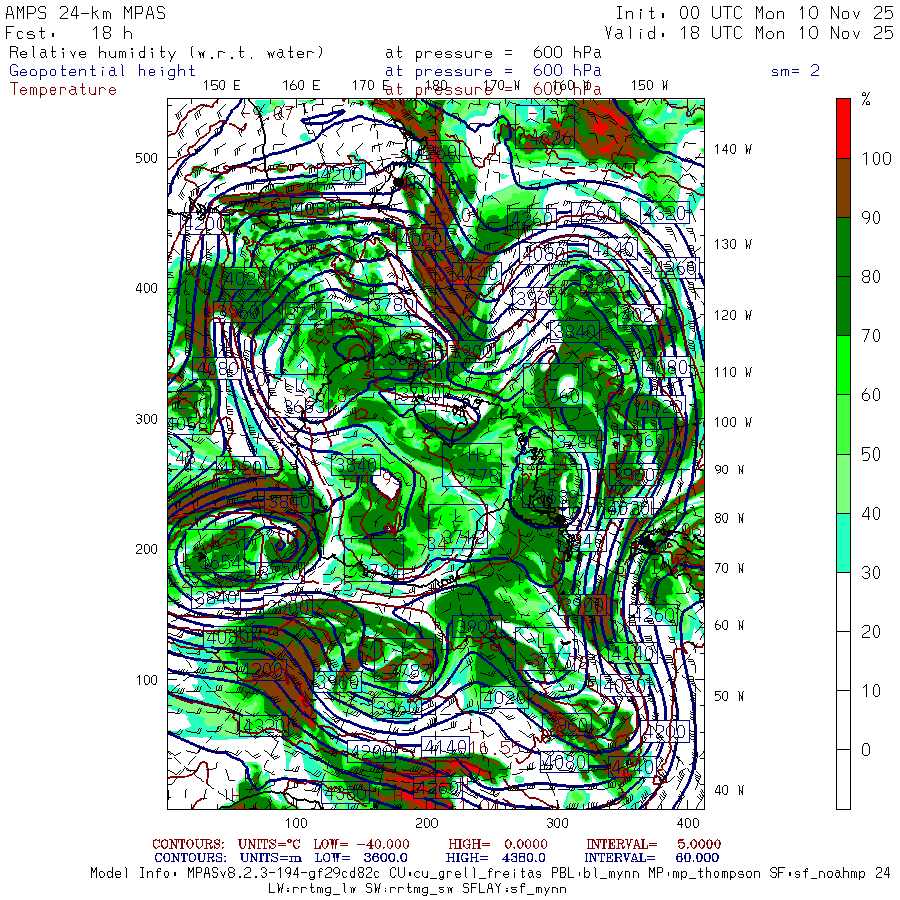Choose the cyan 30–40 colorbar segment
The width and height of the screenshot is (900, 900).
pyautogui.click(x=843, y=542)
